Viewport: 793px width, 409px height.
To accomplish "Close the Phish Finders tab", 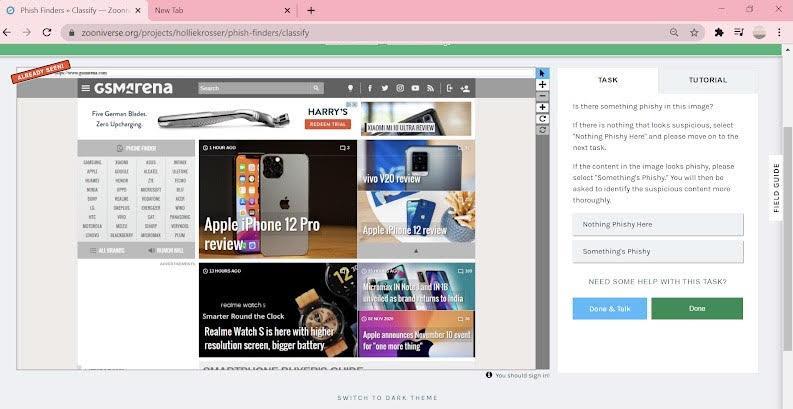I will 138,10.
